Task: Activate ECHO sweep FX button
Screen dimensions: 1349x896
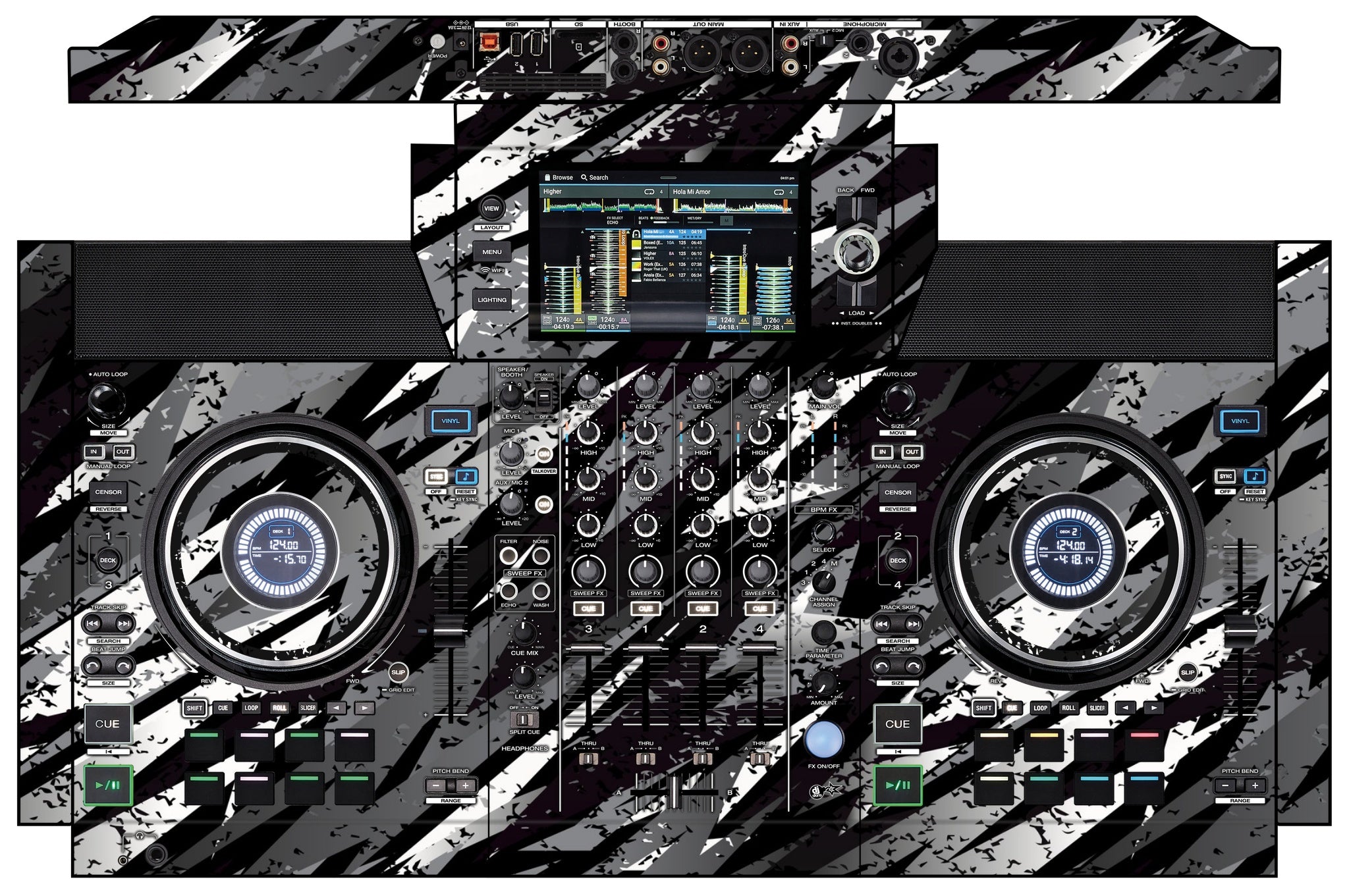Action: (508, 591)
